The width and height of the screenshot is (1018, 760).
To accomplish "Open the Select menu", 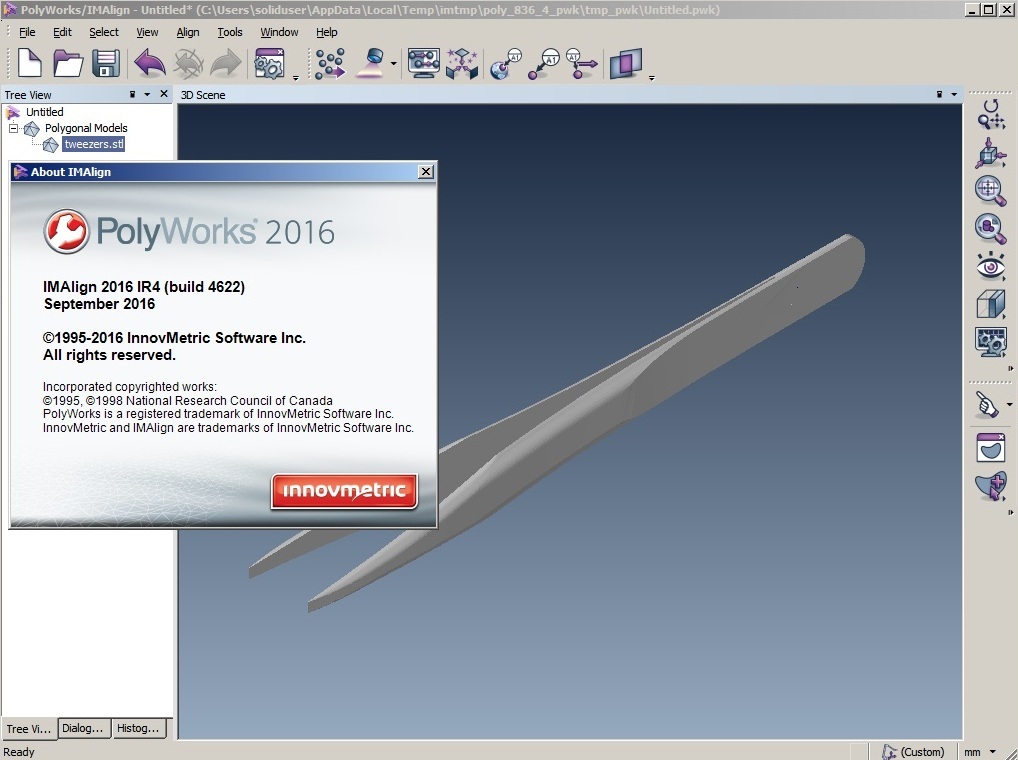I will [104, 32].
